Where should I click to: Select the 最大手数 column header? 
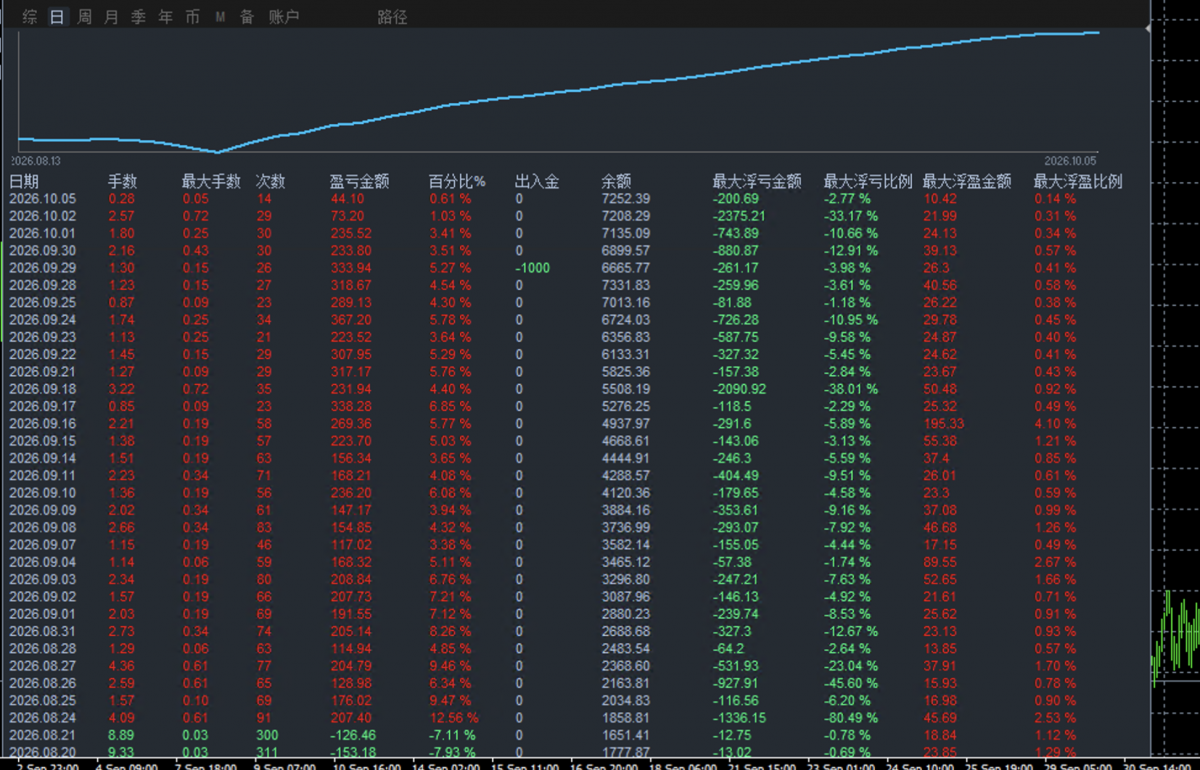tap(211, 181)
